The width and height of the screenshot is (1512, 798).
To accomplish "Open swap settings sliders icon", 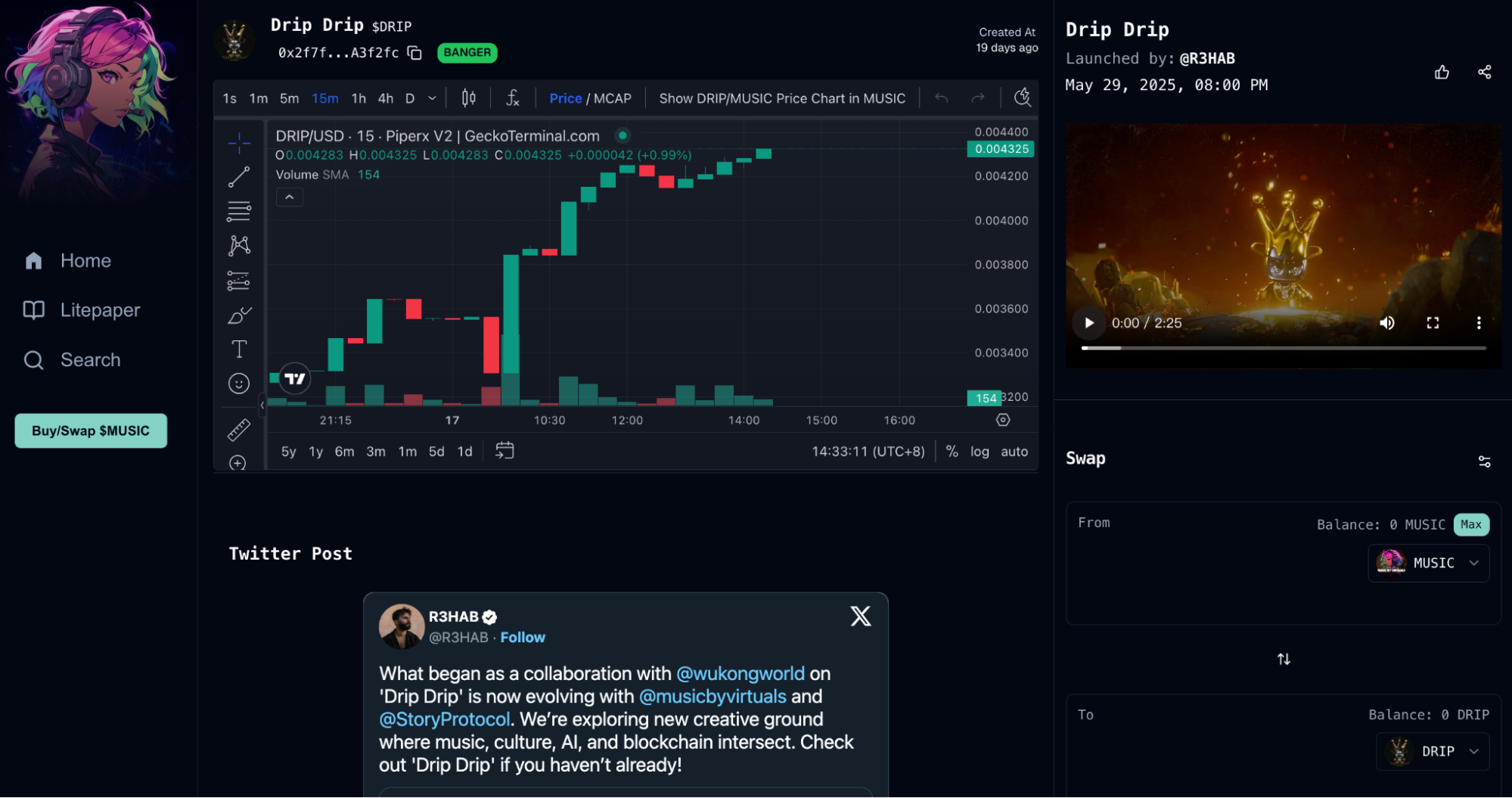I will coord(1484,461).
